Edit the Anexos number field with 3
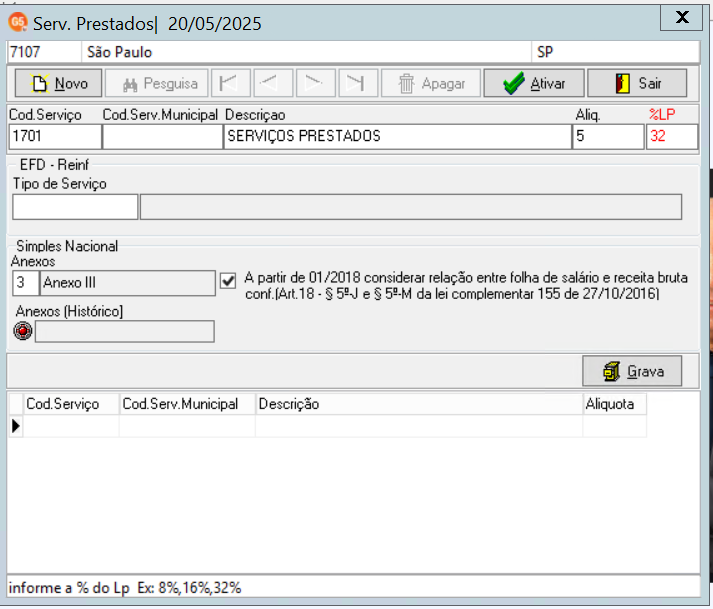 coord(25,283)
